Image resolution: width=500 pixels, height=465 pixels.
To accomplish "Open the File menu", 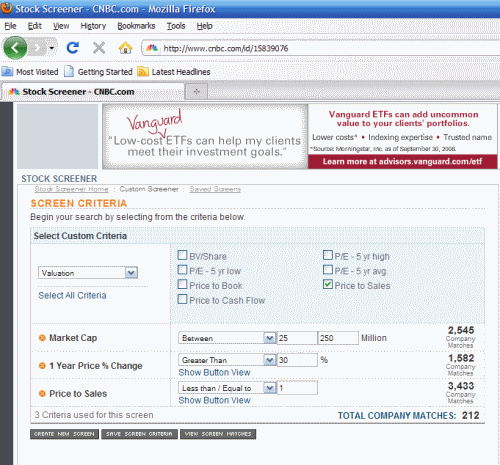I will coord(10,26).
